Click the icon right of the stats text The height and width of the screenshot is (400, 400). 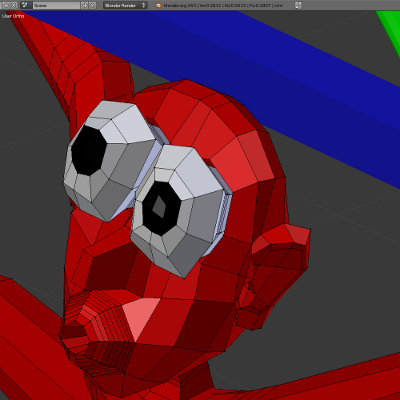pos(298,5)
